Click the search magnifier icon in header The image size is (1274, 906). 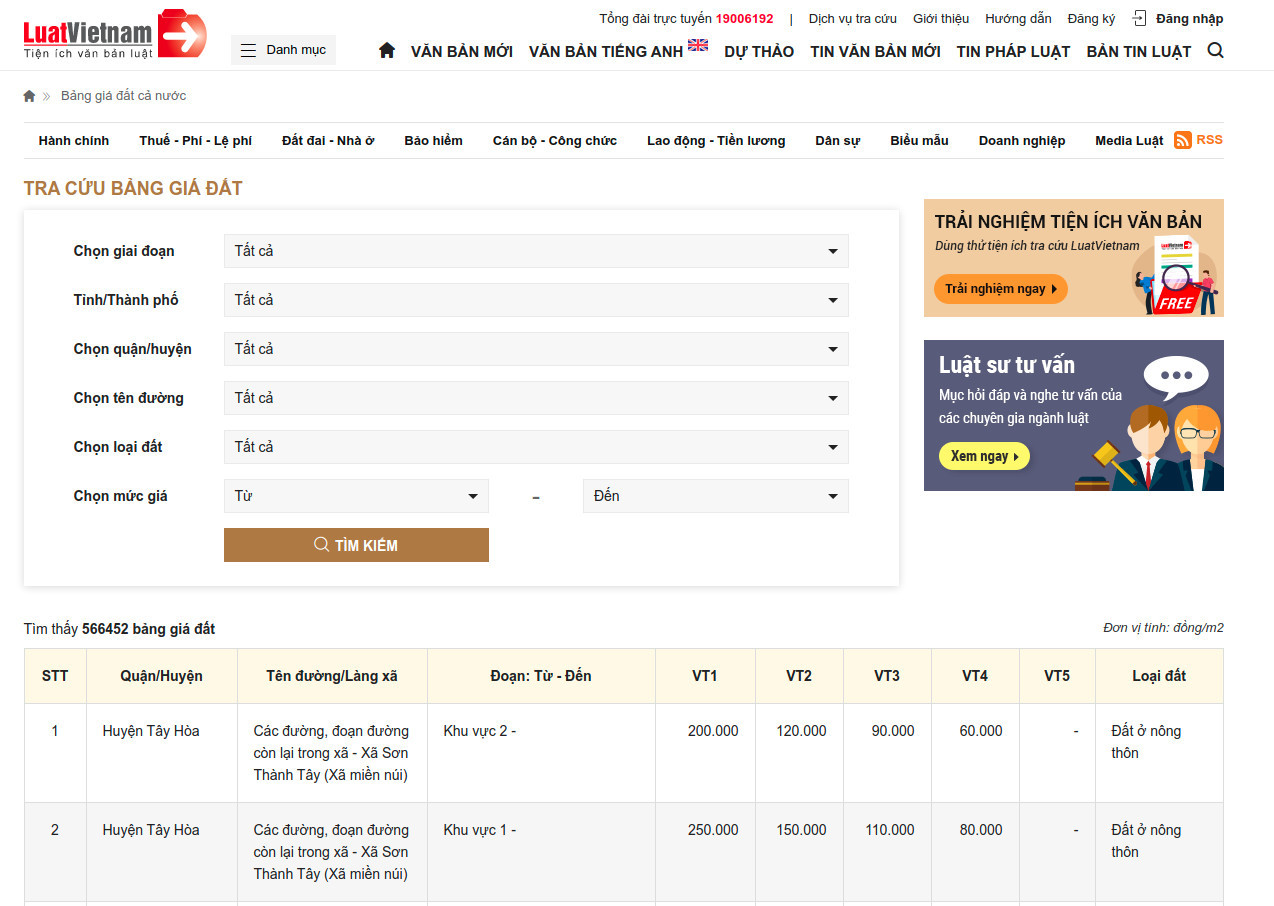[x=1215, y=50]
